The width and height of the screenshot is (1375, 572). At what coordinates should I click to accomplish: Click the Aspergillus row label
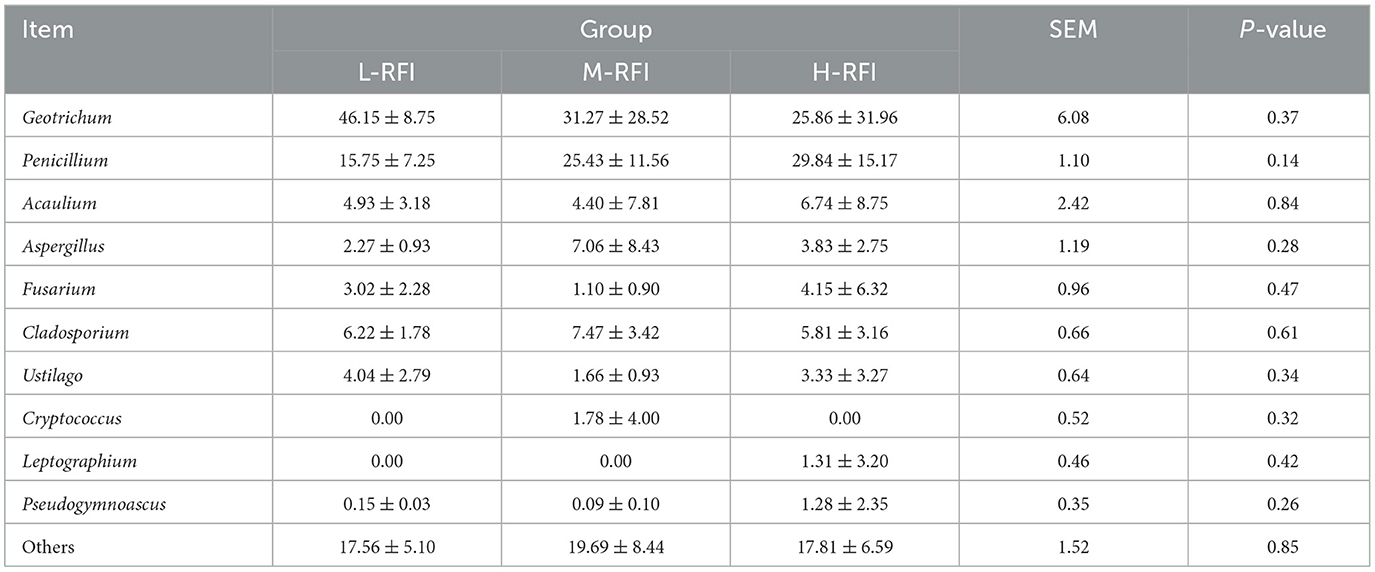[62, 247]
